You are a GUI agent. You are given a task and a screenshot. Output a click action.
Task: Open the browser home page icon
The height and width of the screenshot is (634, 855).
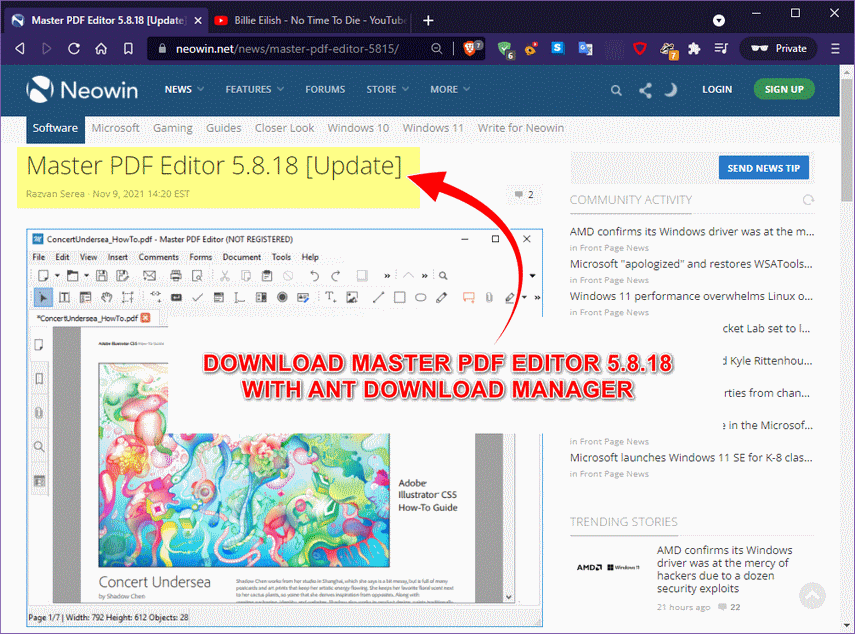click(101, 49)
